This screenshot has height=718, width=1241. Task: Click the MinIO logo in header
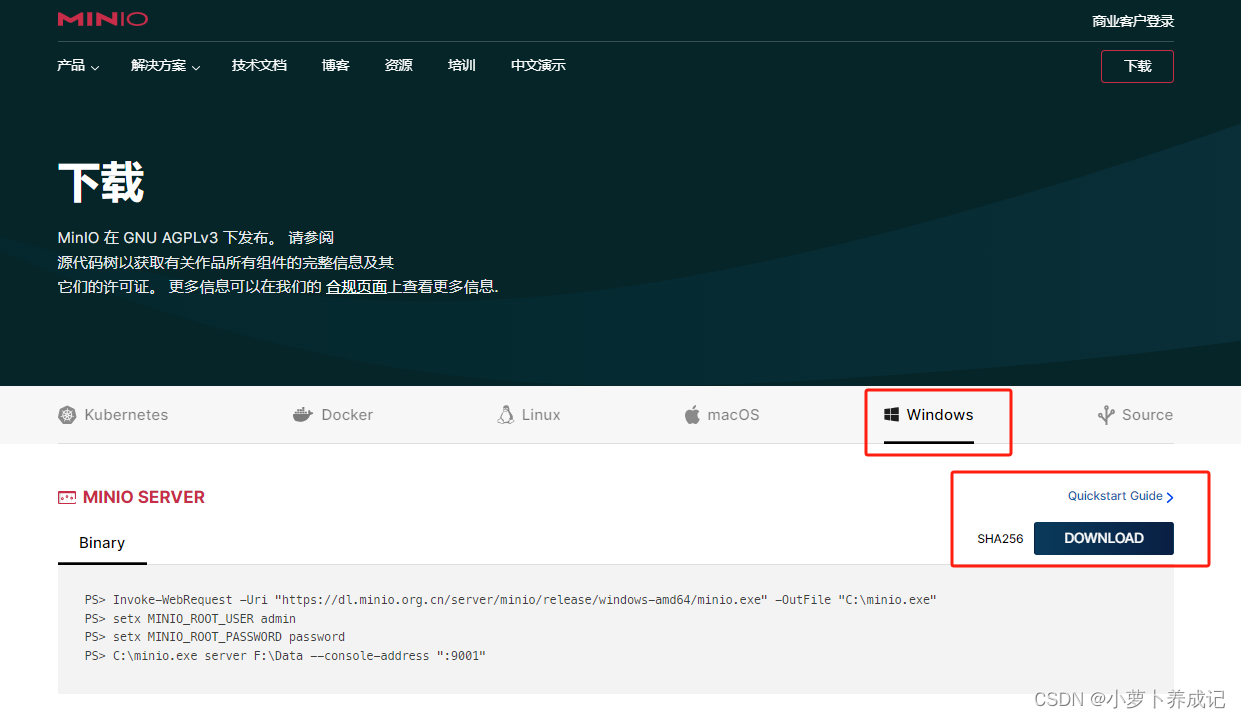103,19
